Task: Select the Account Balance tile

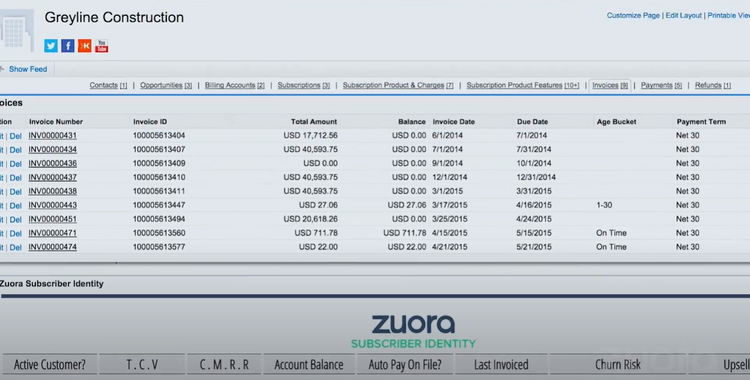Action: click(309, 365)
